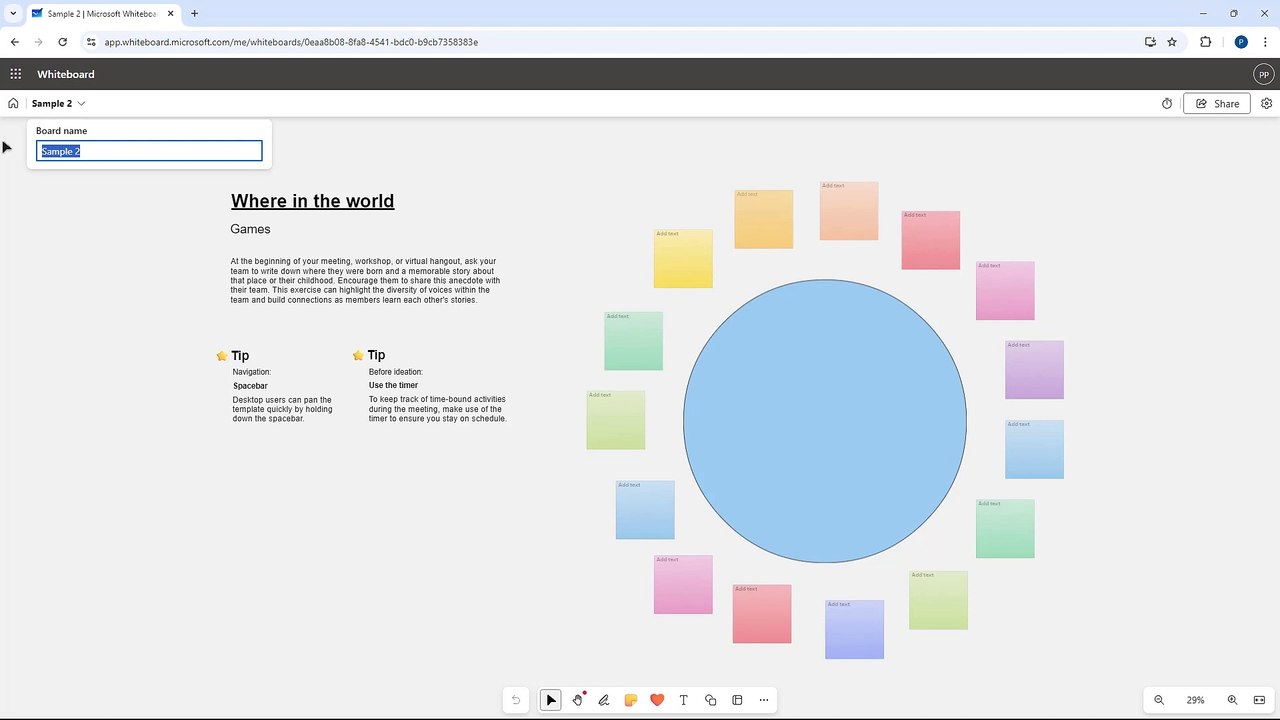Open the tab search dropdown

(x=13, y=14)
